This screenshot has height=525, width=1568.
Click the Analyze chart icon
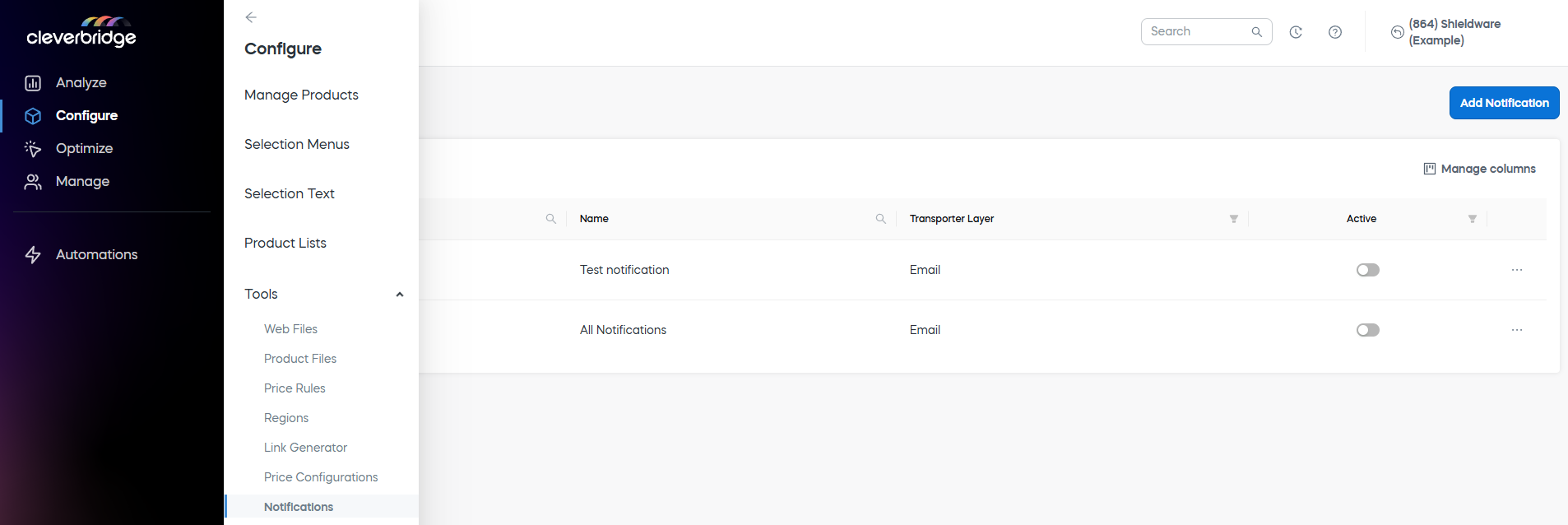(33, 83)
